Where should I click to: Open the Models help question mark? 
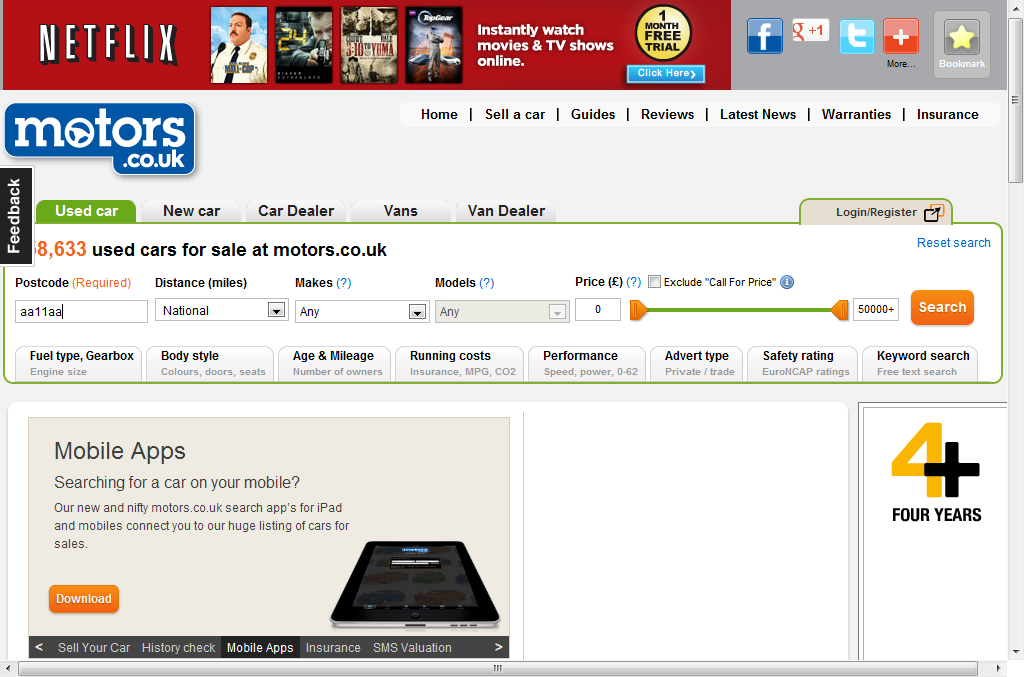[487, 283]
